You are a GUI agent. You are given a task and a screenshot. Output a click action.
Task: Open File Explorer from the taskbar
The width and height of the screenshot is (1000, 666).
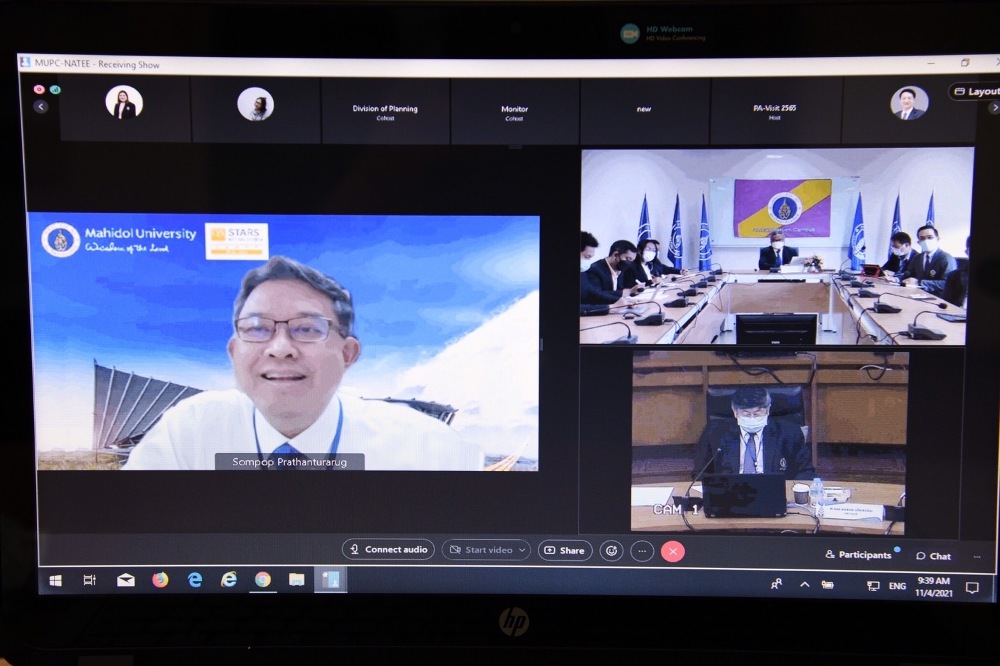pyautogui.click(x=297, y=580)
